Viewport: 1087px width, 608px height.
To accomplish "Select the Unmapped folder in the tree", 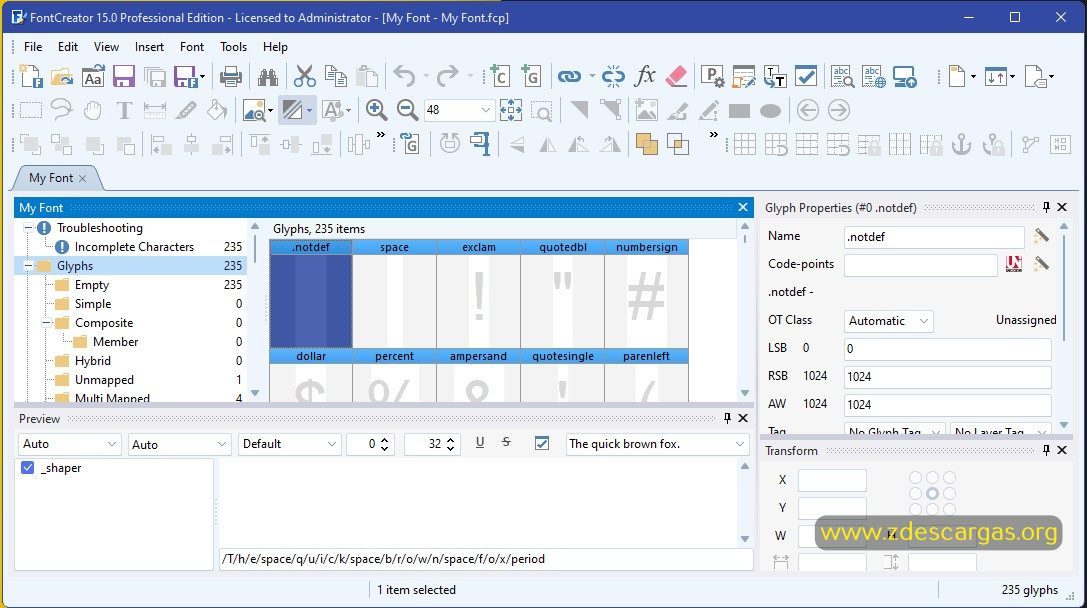I will 104,380.
